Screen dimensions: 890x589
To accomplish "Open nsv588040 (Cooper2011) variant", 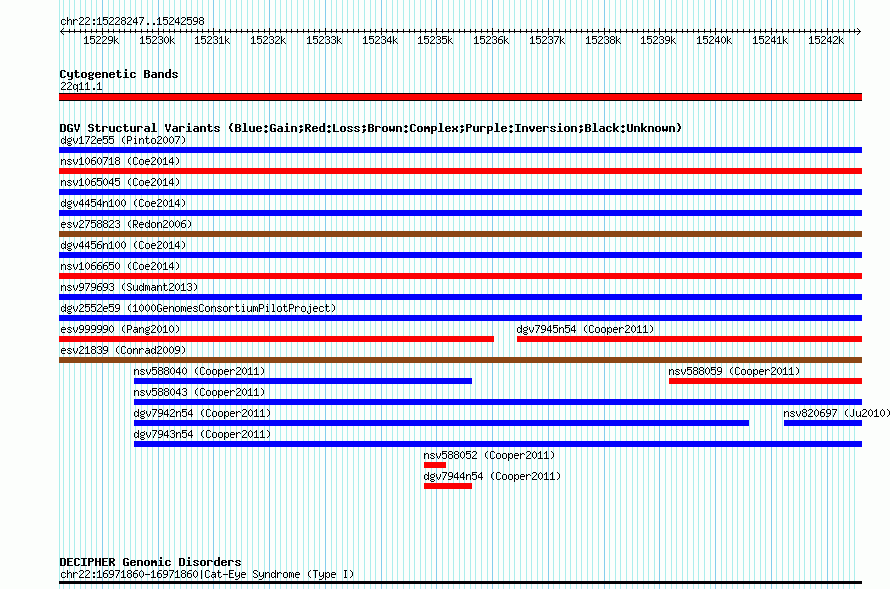I will (x=199, y=371).
